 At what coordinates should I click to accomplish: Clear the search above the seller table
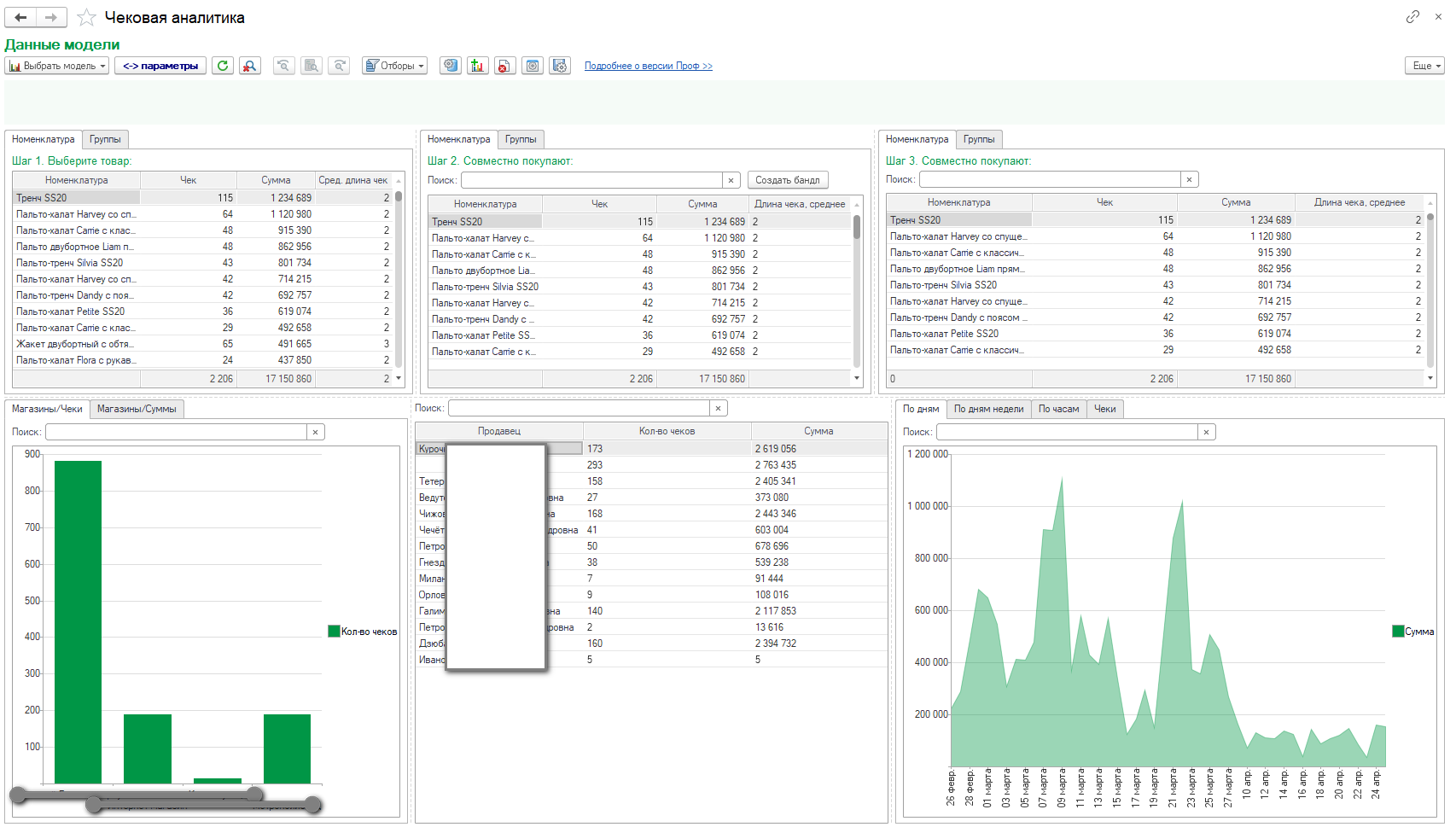[718, 409]
